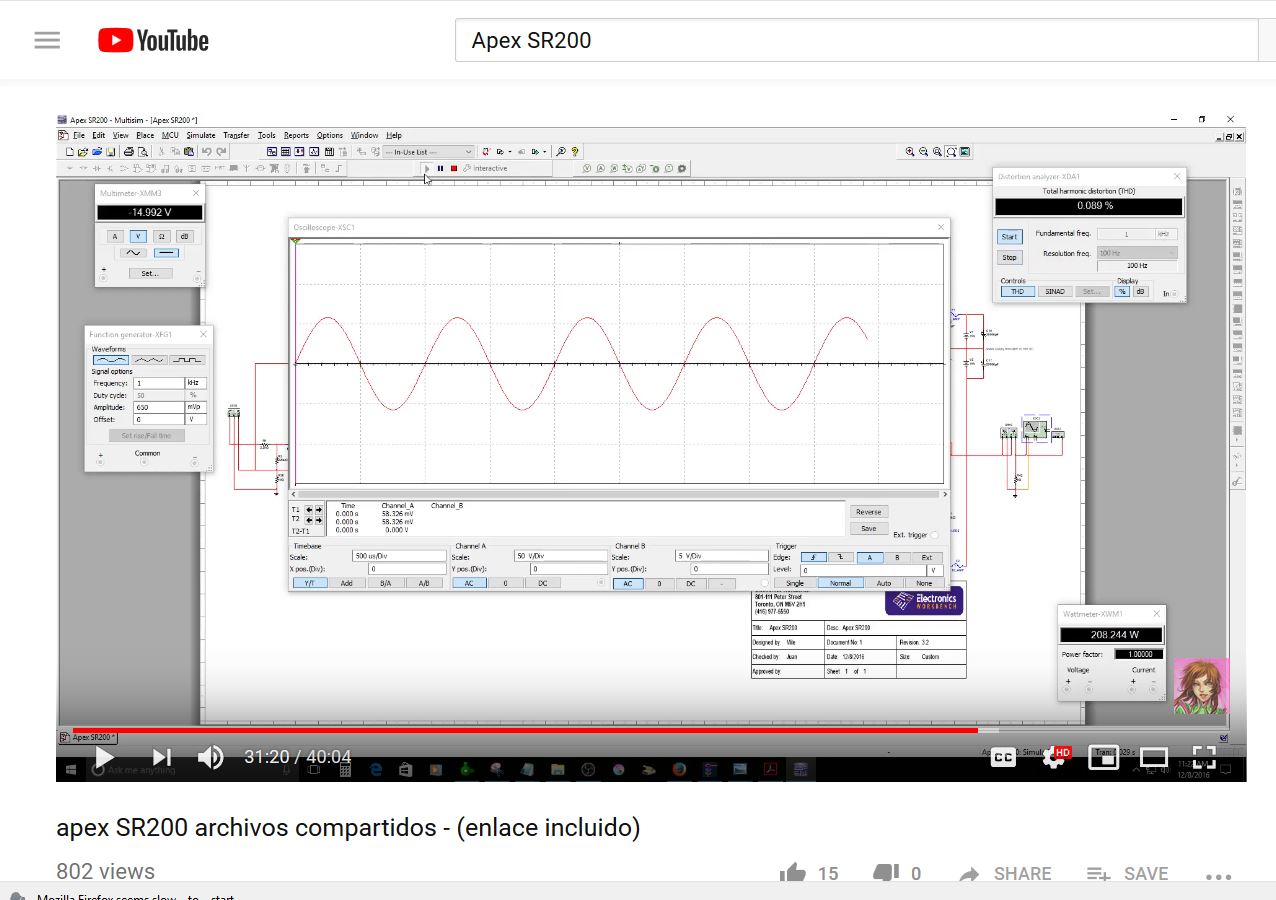Select Auto trigger mode on oscilloscope
Screen dimensions: 1276x900
point(883,583)
